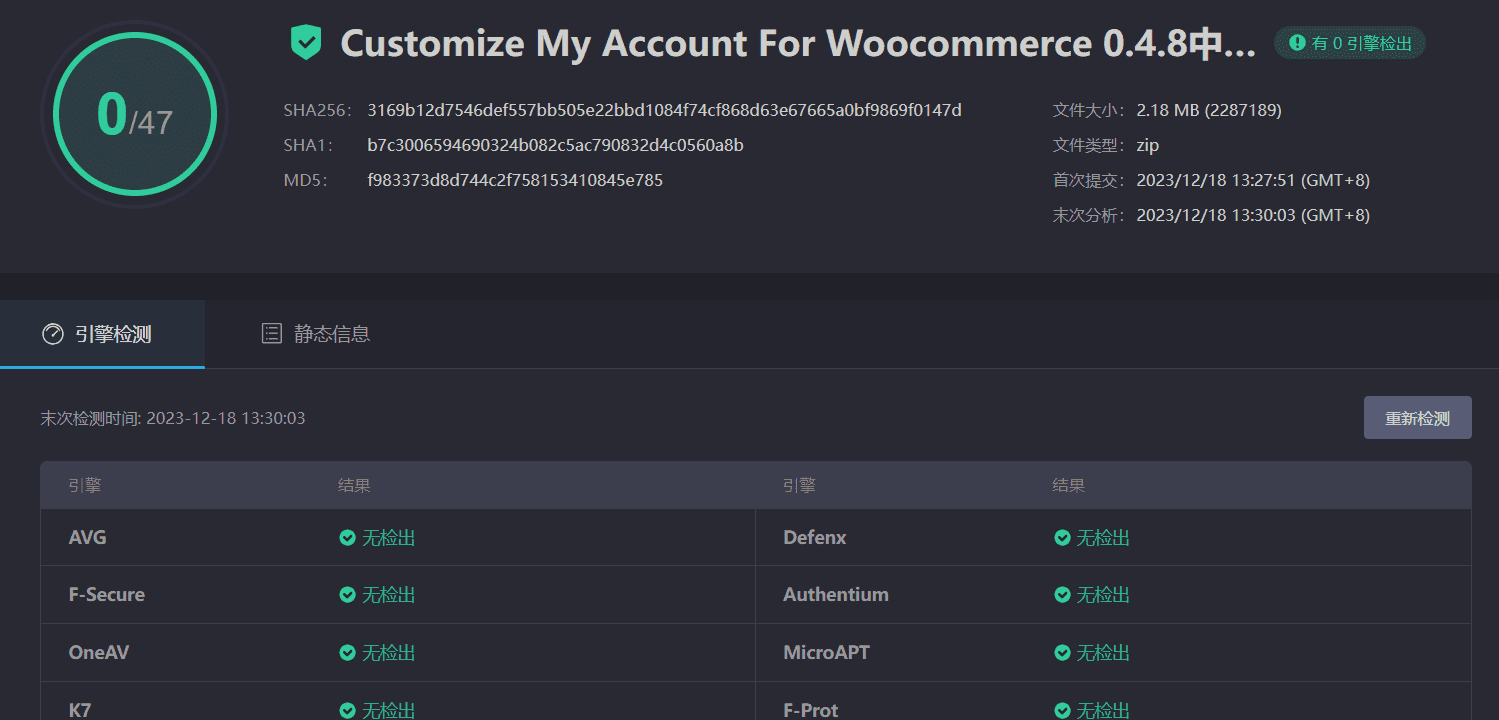Click the F-Secure engine name
This screenshot has height=720, width=1499.
pyautogui.click(x=107, y=595)
